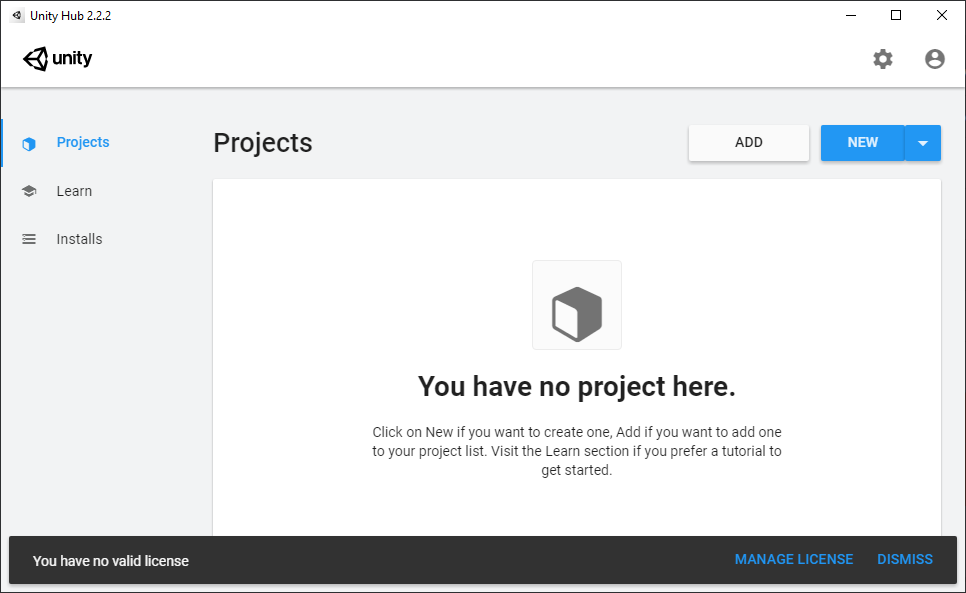The height and width of the screenshot is (593, 966).
Task: Dismiss the no valid license notification
Action: (x=905, y=559)
